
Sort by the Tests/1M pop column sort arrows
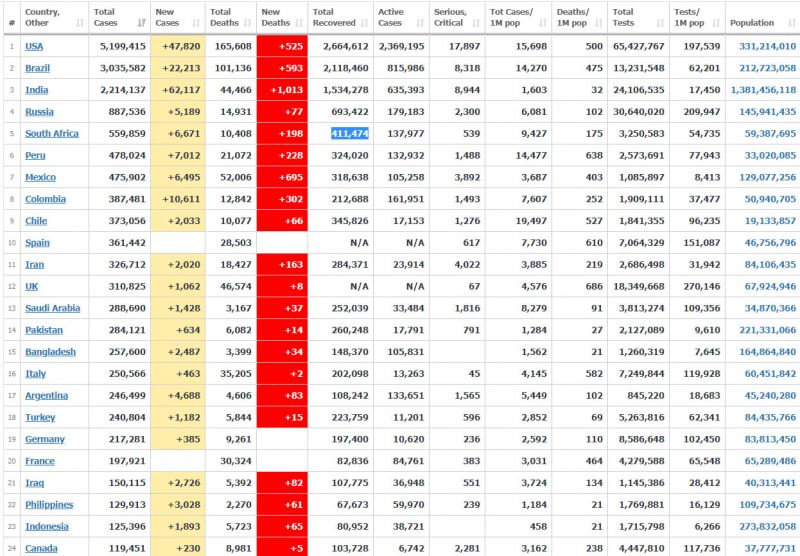tap(716, 23)
